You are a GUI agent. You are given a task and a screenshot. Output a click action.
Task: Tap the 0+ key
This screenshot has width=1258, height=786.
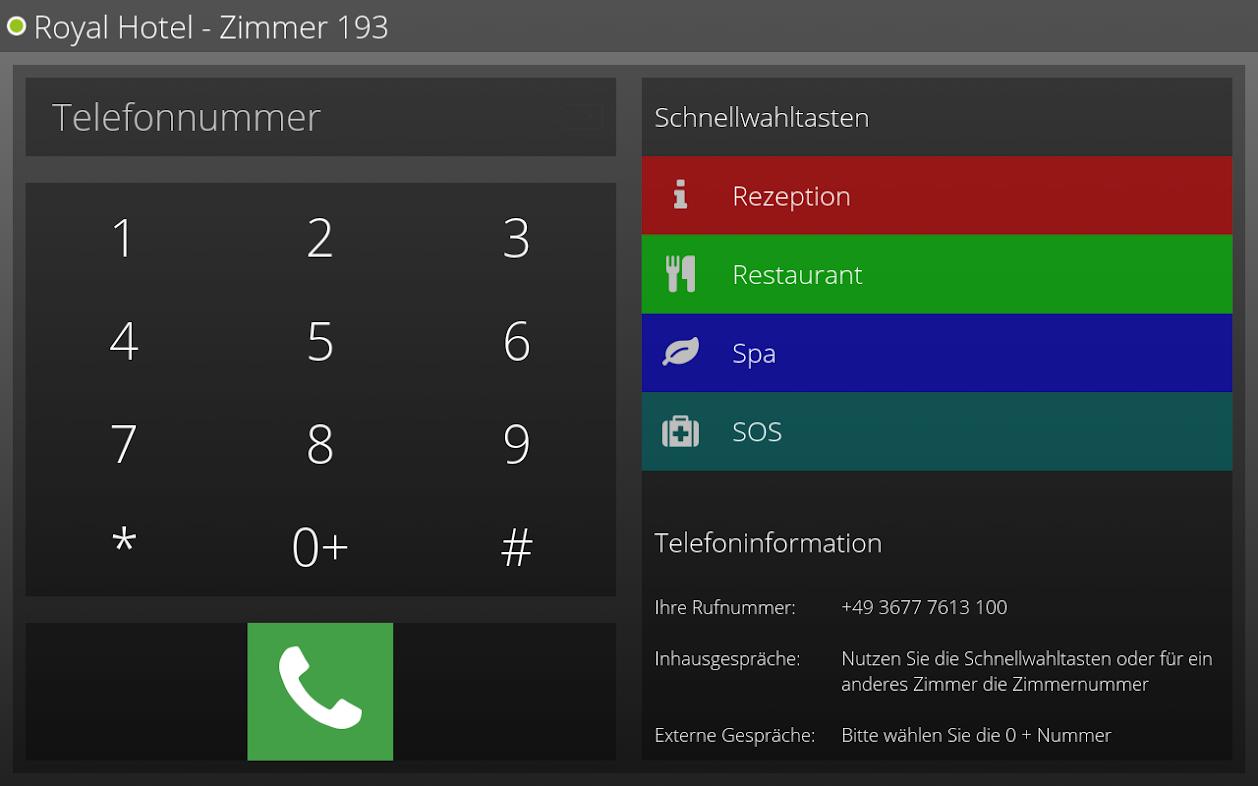pyautogui.click(x=320, y=547)
